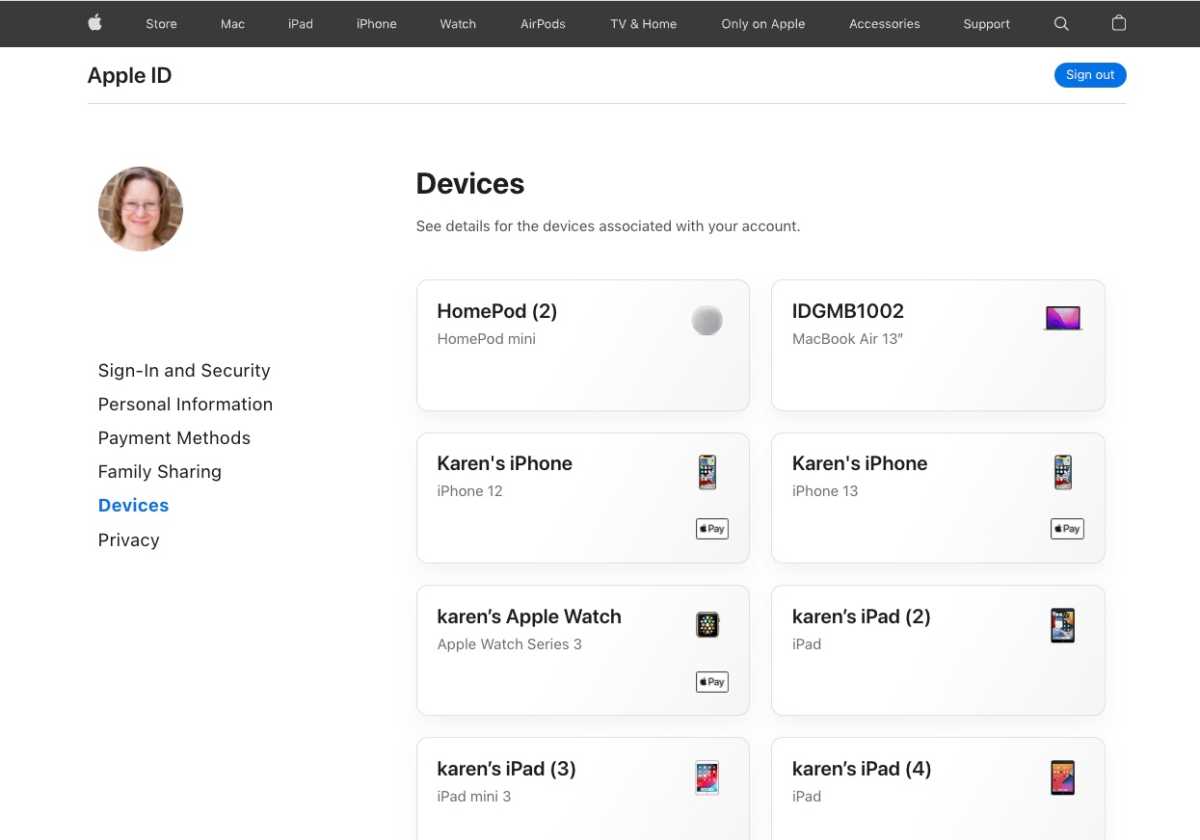Click the HomePod mini device icon
The image size is (1200, 840).
(707, 320)
